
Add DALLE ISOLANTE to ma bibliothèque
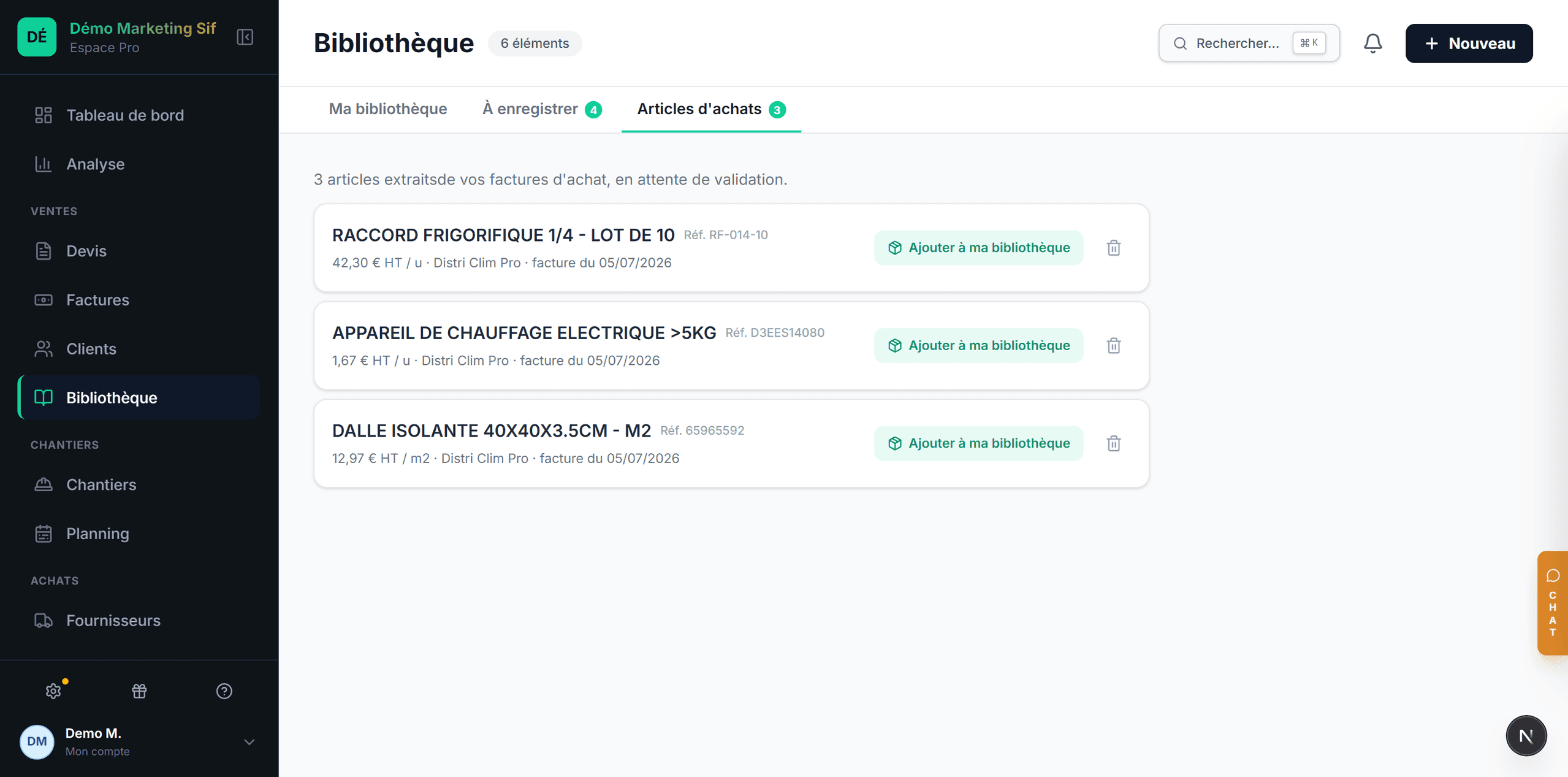point(978,443)
